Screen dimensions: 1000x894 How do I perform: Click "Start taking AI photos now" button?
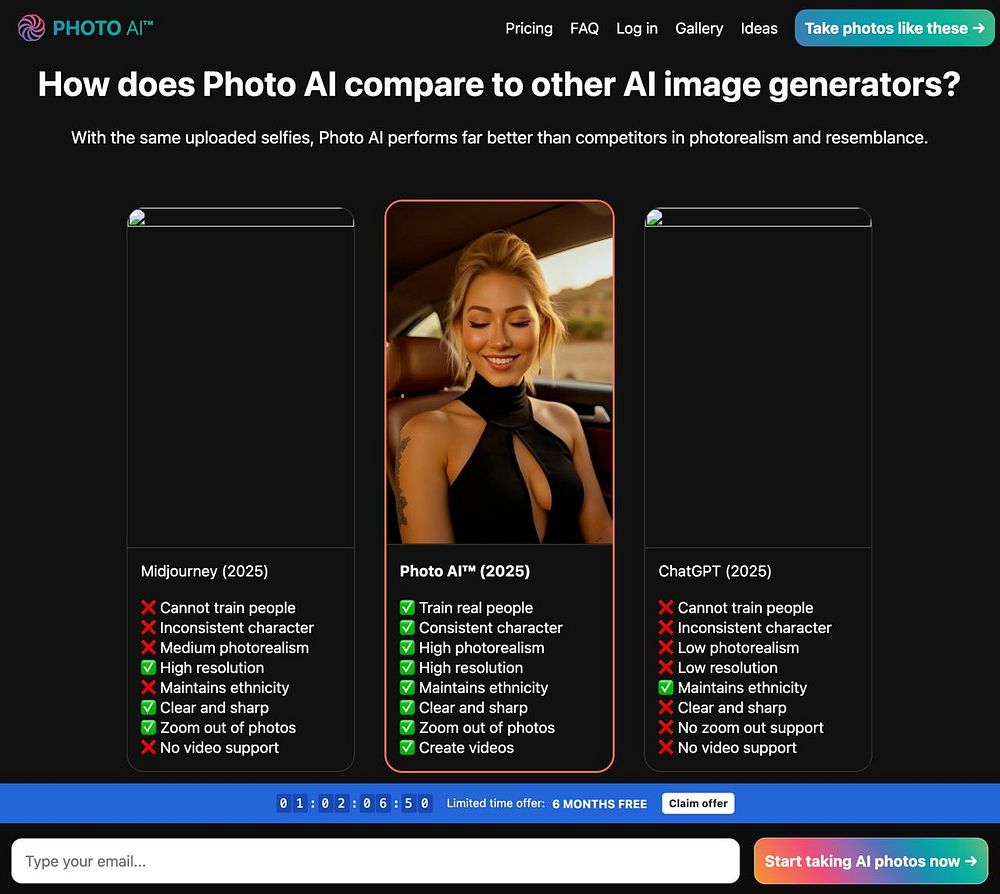coord(871,861)
